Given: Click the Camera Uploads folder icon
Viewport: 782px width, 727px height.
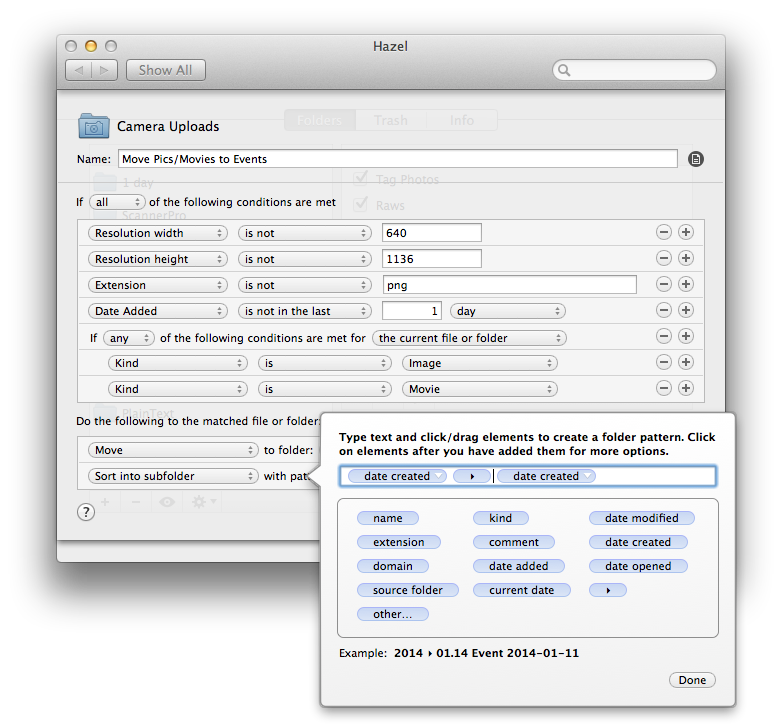Looking at the screenshot, I should (x=94, y=126).
